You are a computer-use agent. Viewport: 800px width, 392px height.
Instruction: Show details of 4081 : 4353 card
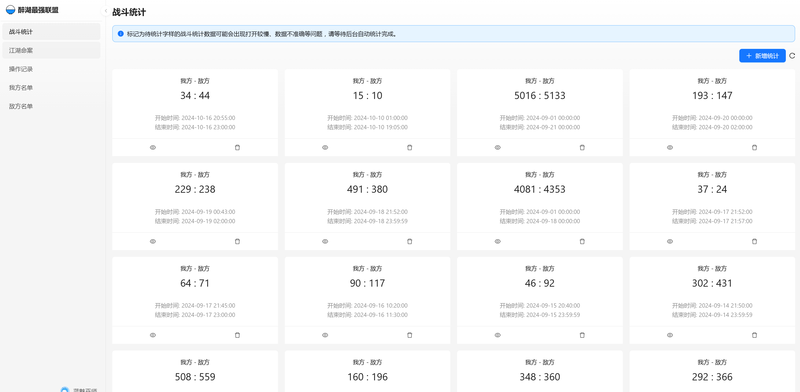[497, 241]
